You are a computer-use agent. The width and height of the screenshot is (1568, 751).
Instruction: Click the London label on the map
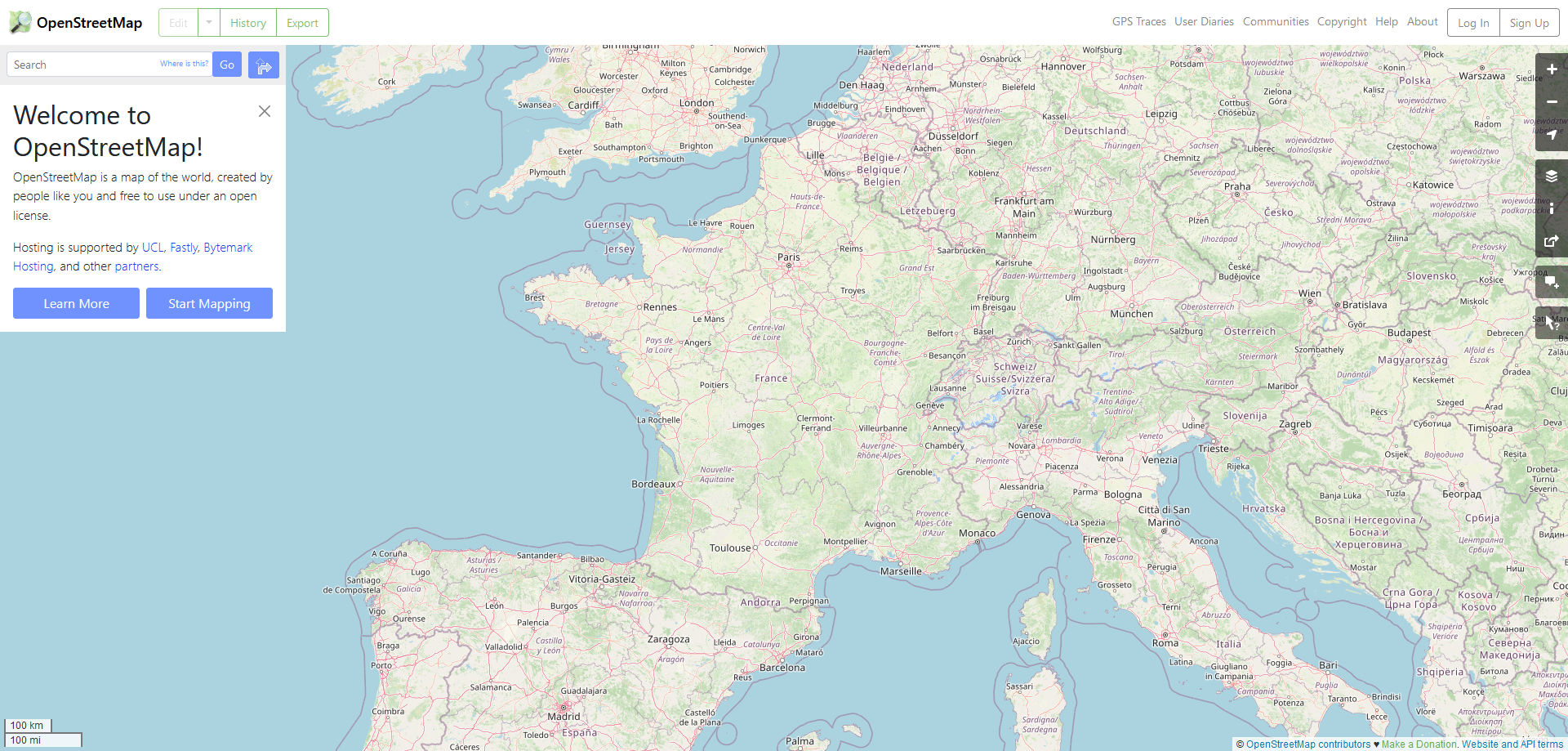coord(697,103)
